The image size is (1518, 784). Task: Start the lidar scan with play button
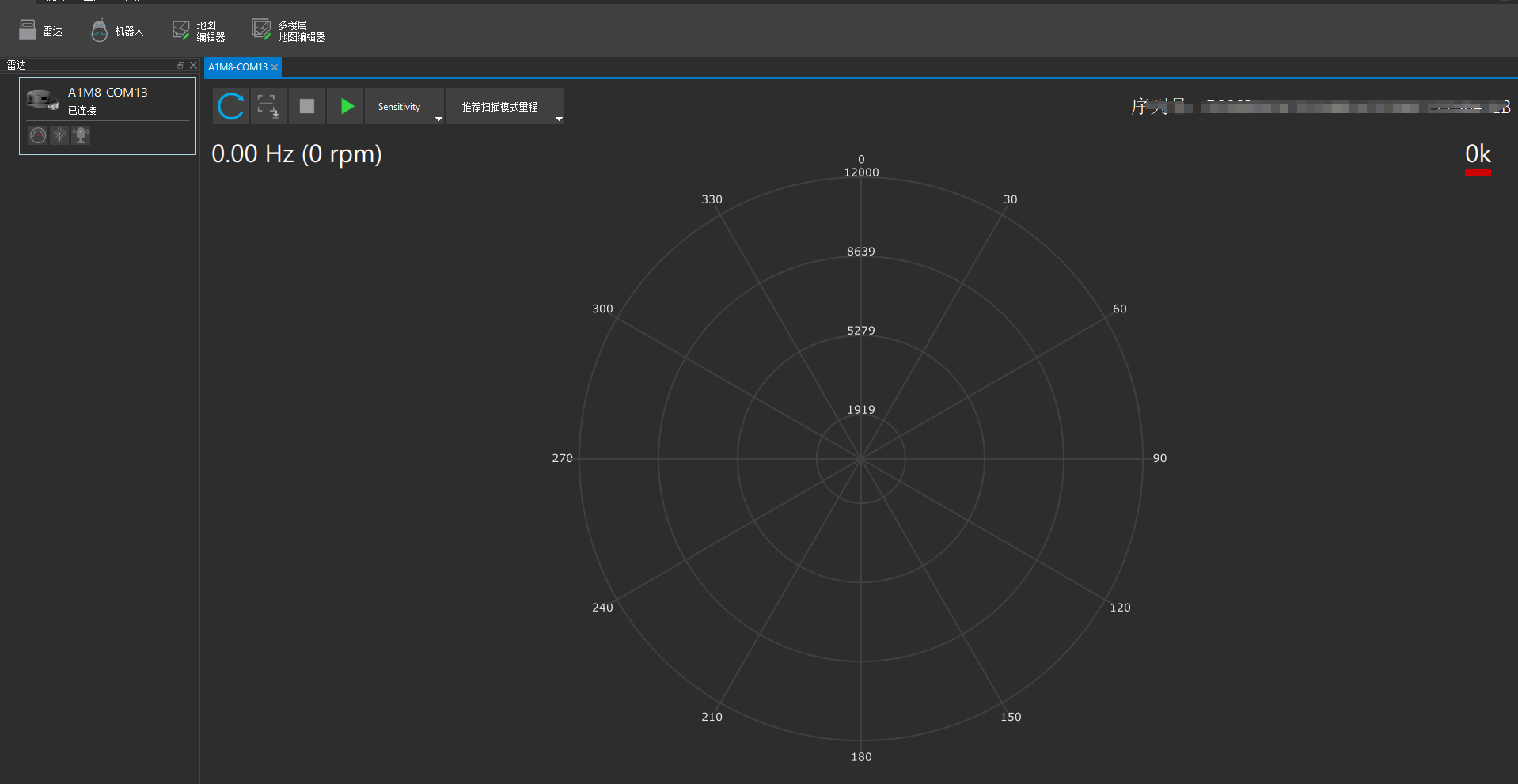click(346, 106)
